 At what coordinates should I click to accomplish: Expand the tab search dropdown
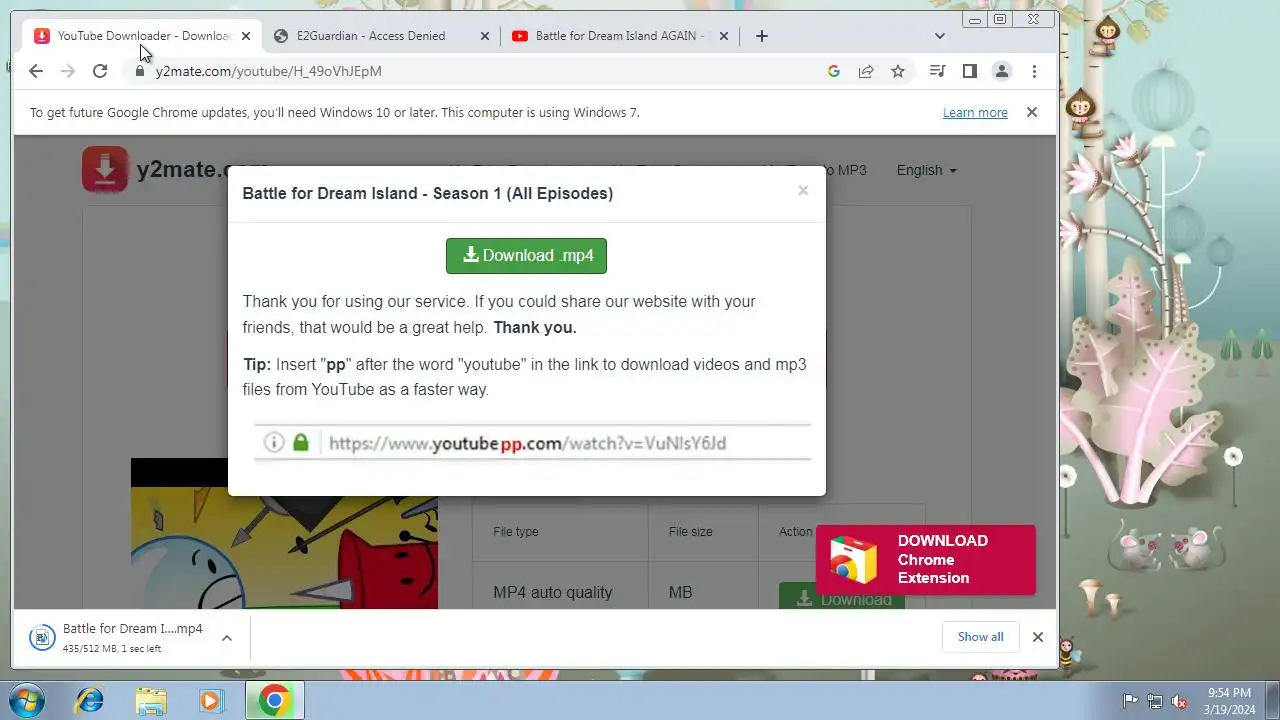(940, 36)
